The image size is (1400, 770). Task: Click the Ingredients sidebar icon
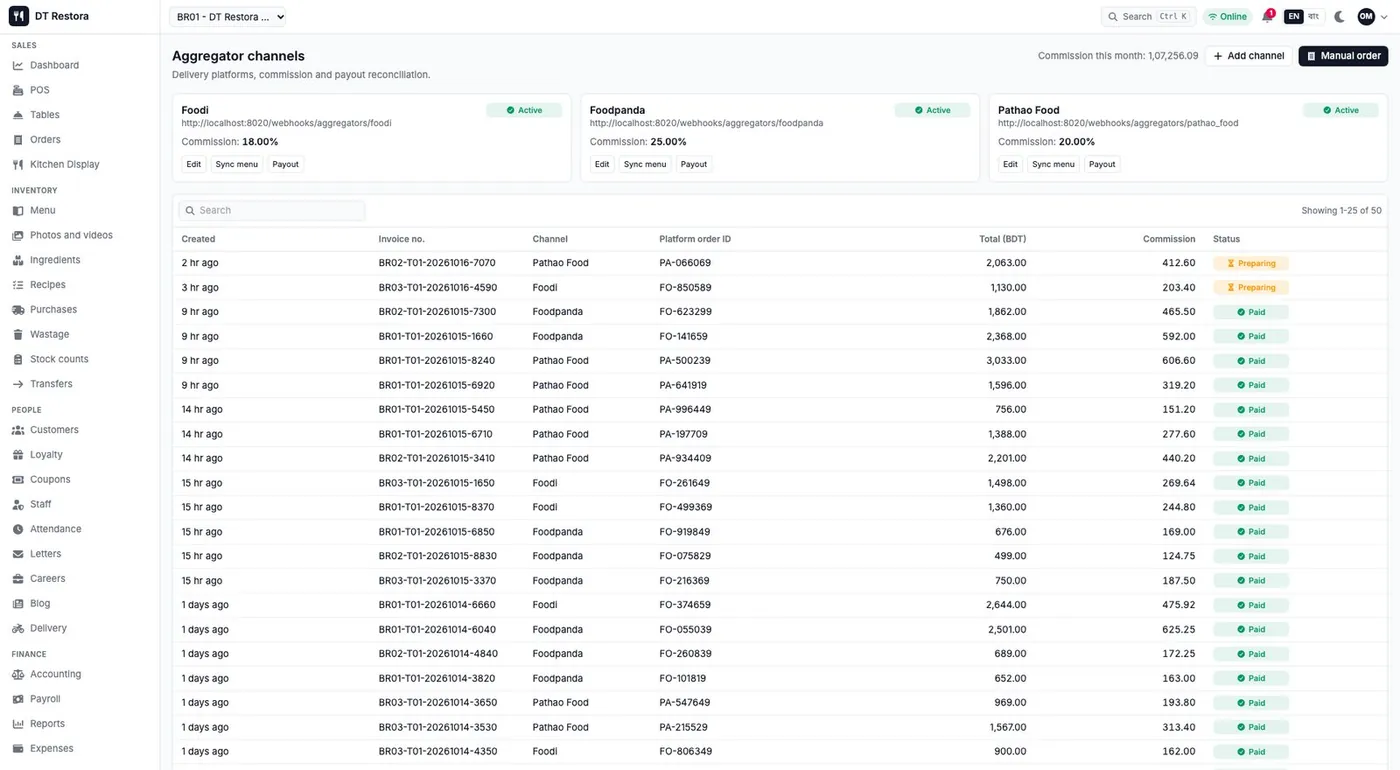pos(18,260)
